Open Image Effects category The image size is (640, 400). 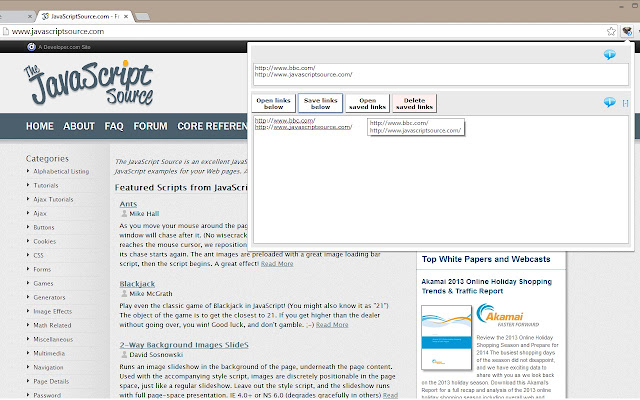pos(53,311)
